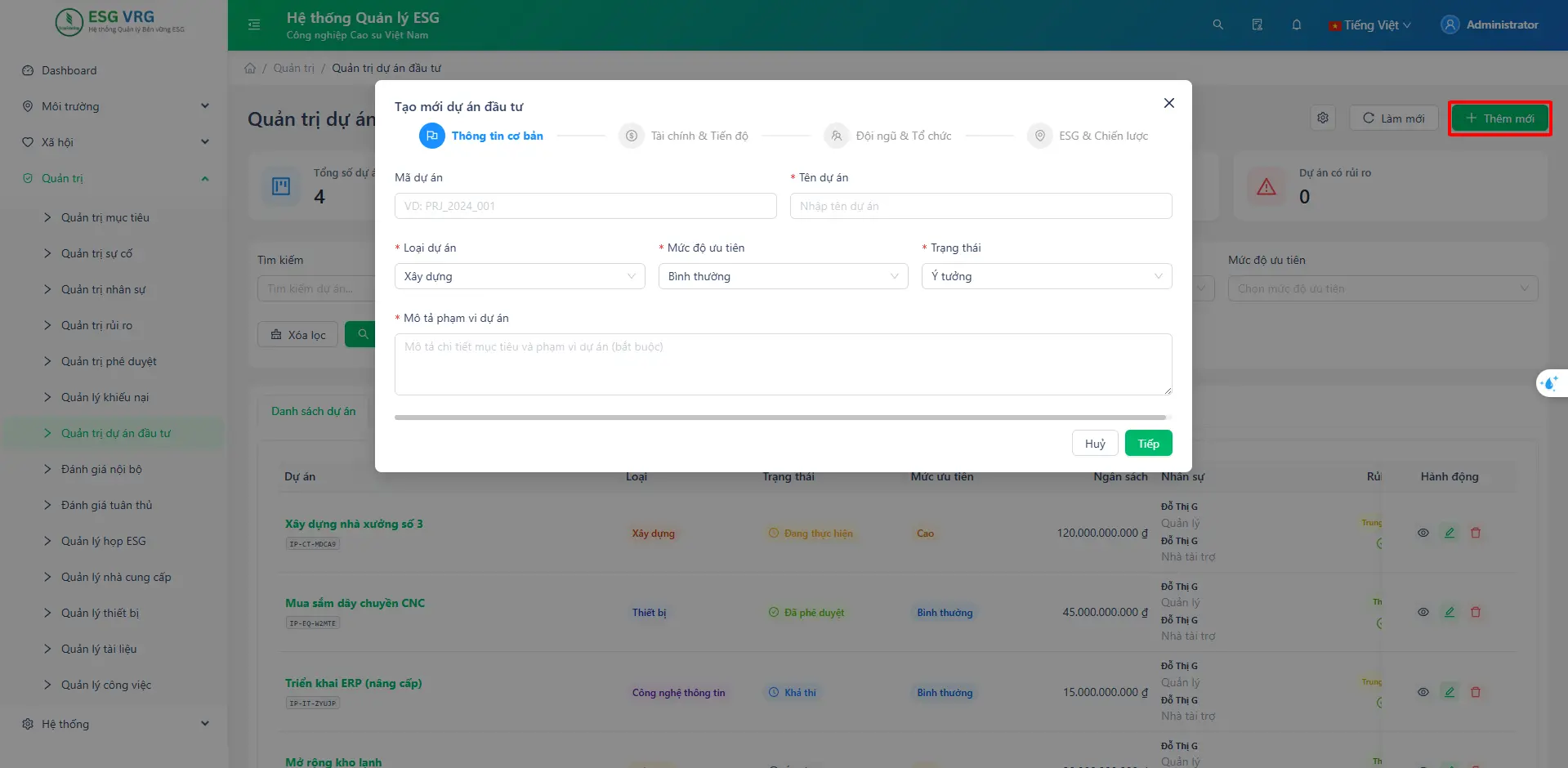Viewport: 1568px width, 768px height.
Task: Edit the Xây dựng nhà xưởng số 3 project
Action: (x=1450, y=533)
